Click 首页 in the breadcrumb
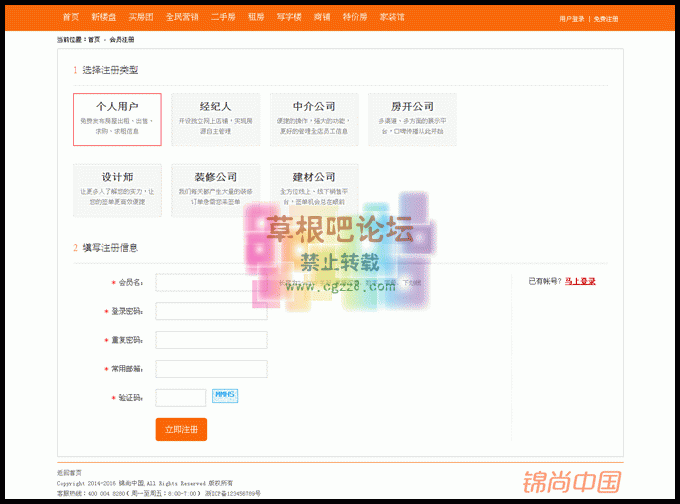This screenshot has height=504, width=680. (x=94, y=39)
